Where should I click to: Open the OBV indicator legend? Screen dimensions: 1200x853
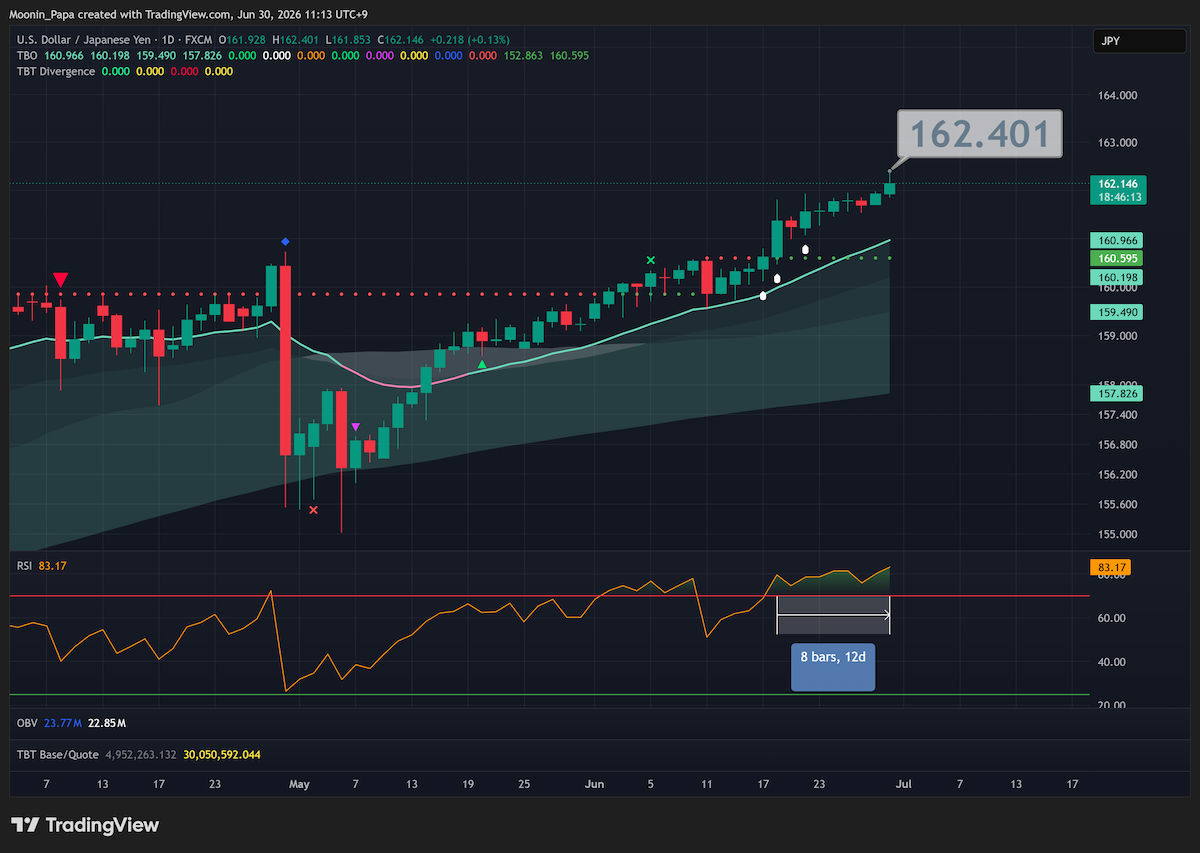pos(26,722)
